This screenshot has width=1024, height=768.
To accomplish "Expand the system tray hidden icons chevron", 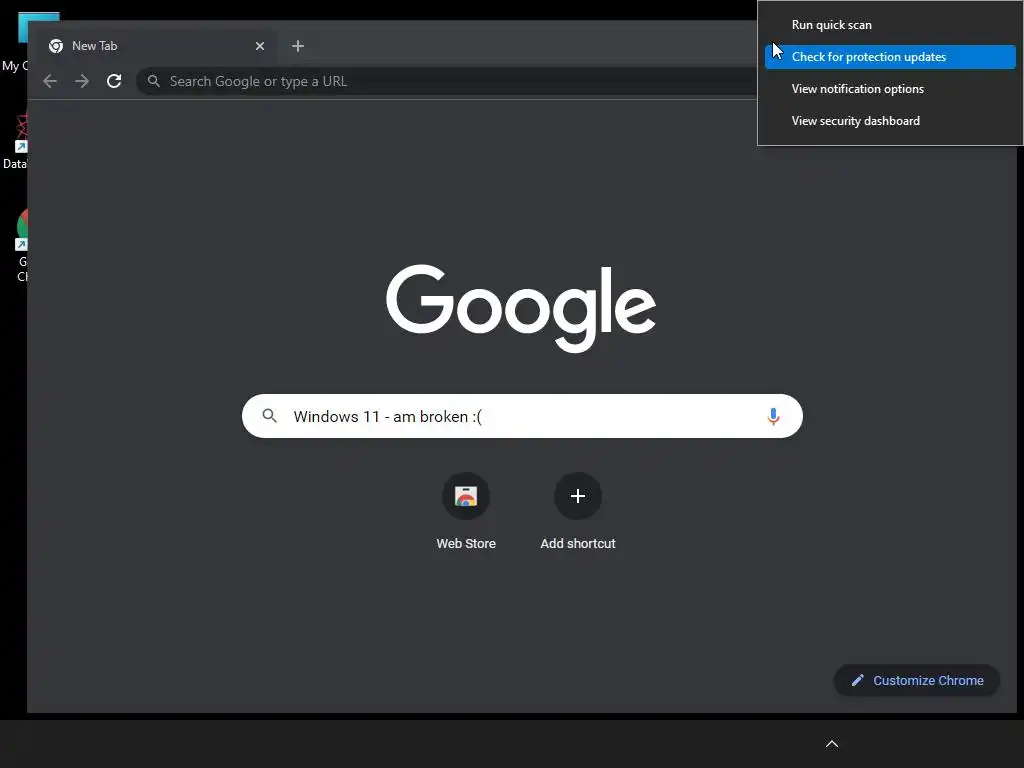I will click(832, 744).
